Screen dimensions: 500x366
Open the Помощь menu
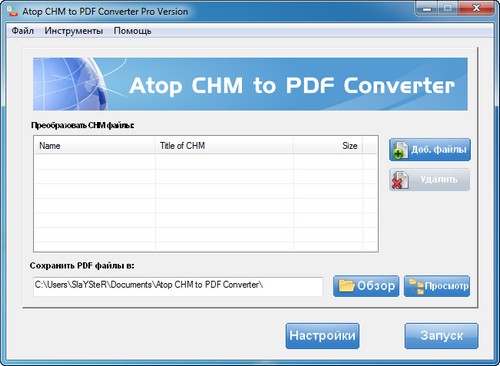pos(132,31)
